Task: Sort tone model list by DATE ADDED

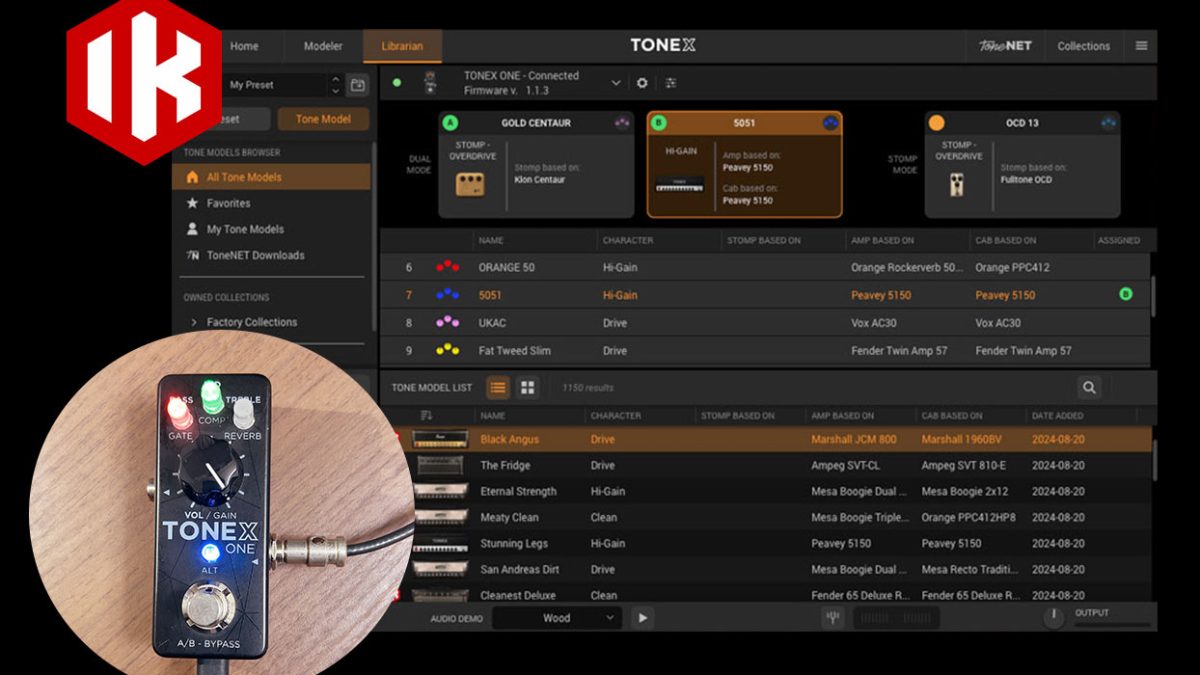Action: (x=1060, y=415)
